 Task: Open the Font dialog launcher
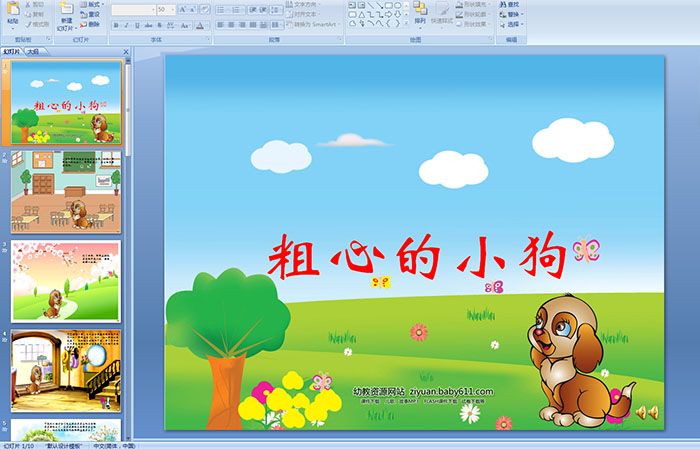(x=208, y=39)
